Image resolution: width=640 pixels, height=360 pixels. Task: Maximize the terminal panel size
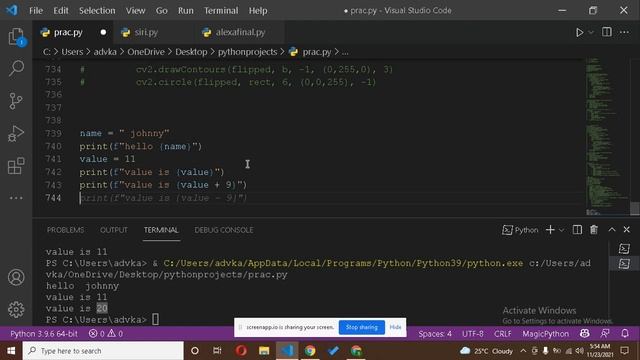[611, 230]
